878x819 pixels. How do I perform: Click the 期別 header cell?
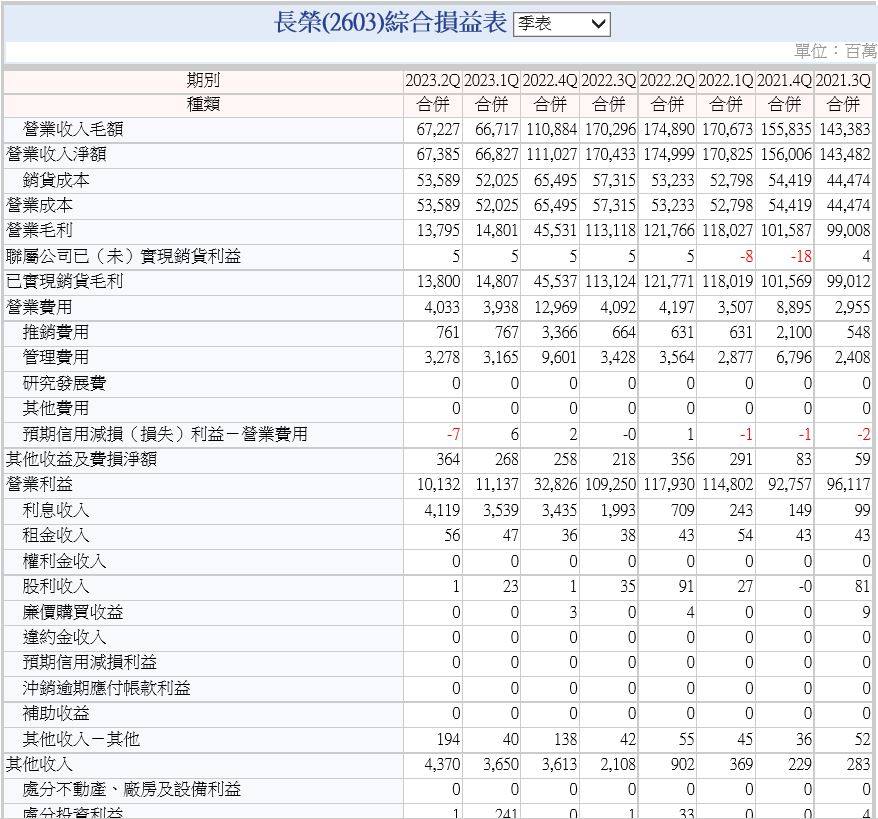[203, 80]
